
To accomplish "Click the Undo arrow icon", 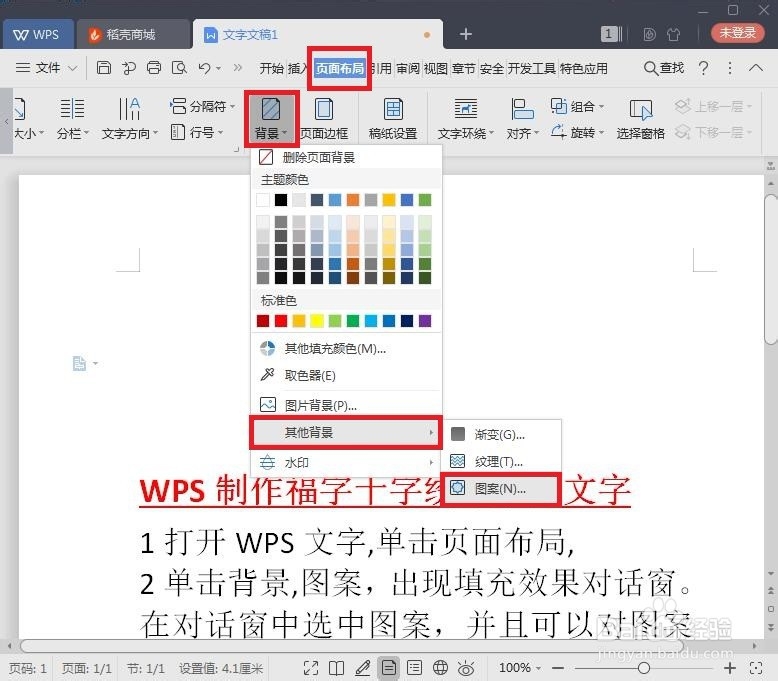I will click(x=204, y=67).
